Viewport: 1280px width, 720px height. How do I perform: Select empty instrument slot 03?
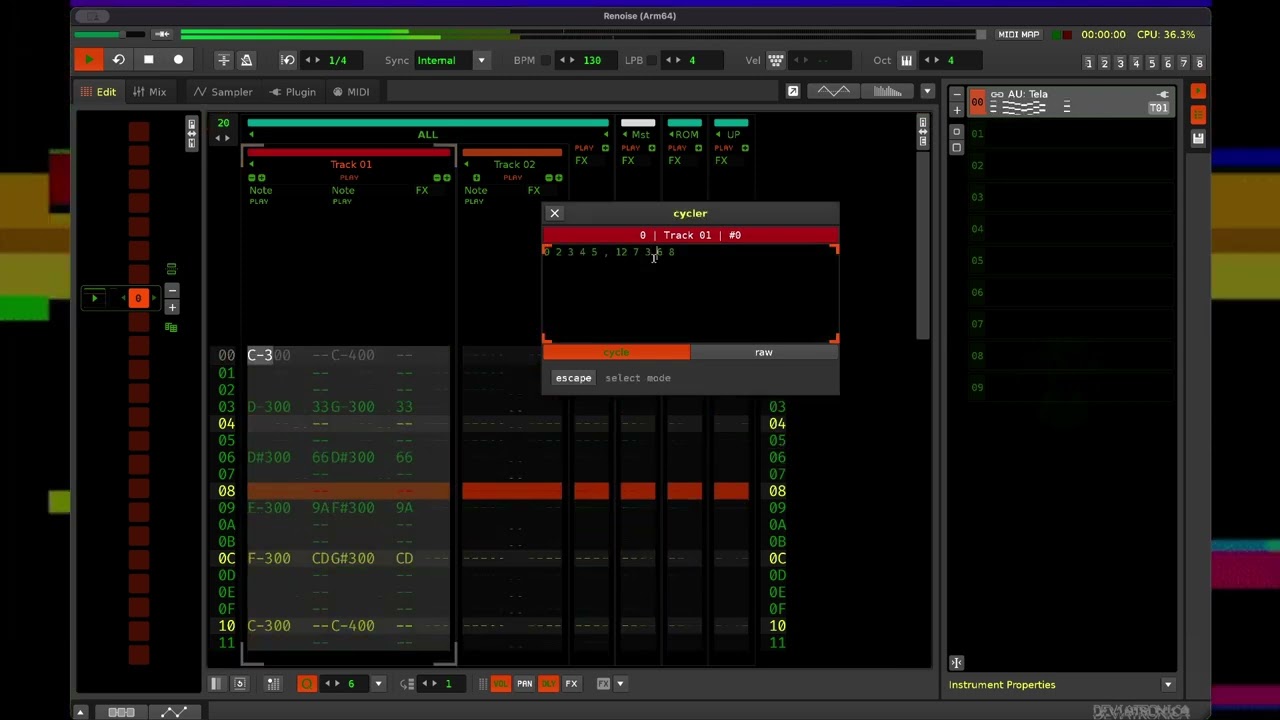[x=1071, y=197]
